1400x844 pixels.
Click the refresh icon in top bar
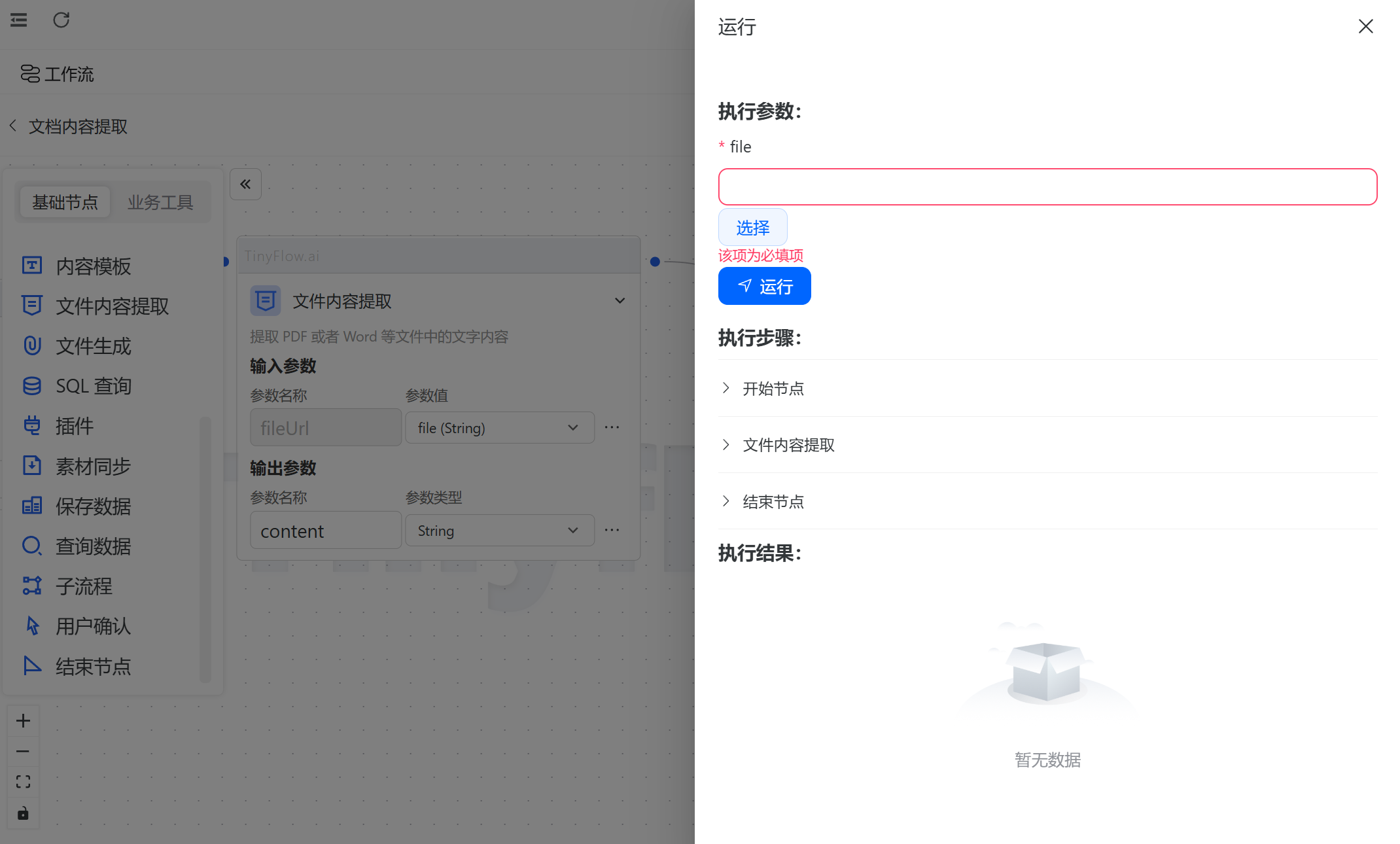[x=61, y=20]
